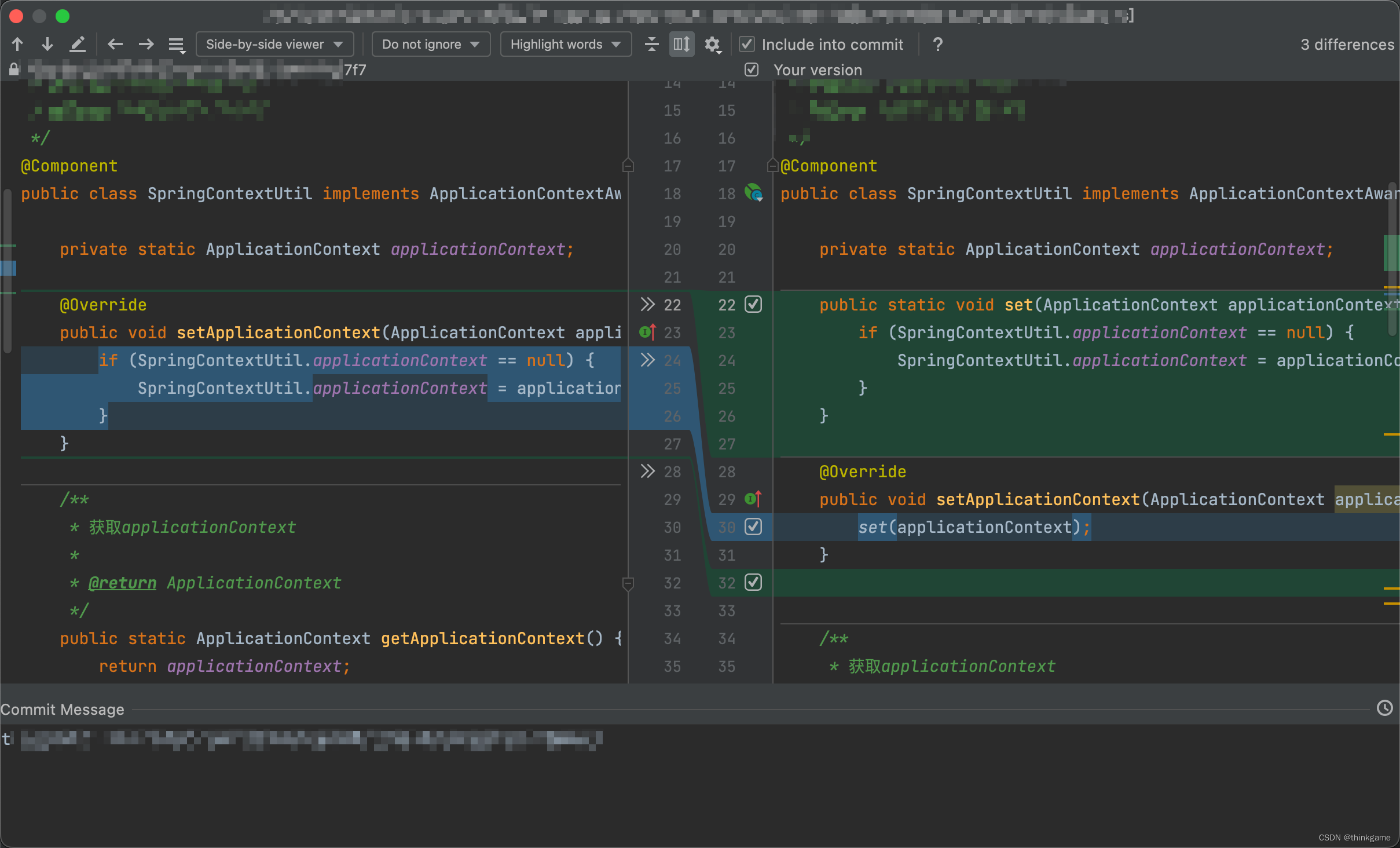Jump to the previous difference arrow
The image size is (1400, 848).
[17, 44]
